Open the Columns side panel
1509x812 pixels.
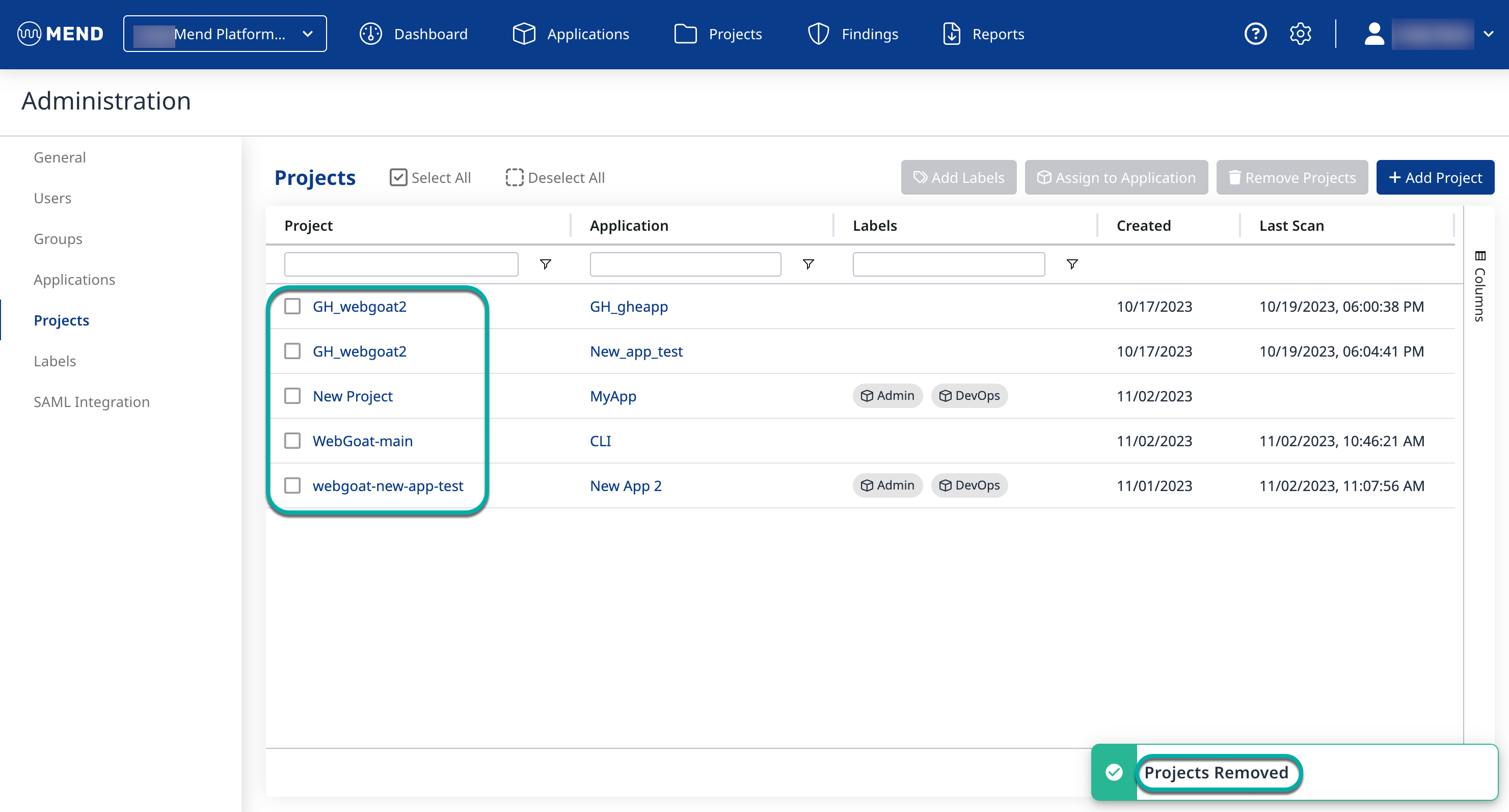[1480, 286]
